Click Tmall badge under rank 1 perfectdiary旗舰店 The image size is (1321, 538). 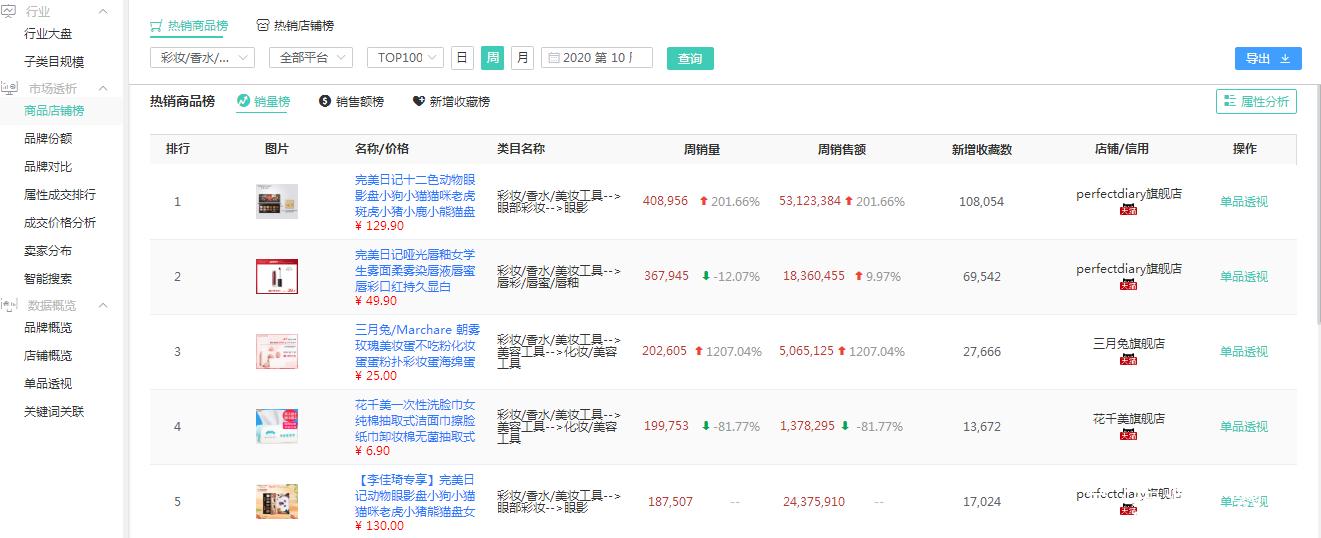click(1128, 210)
